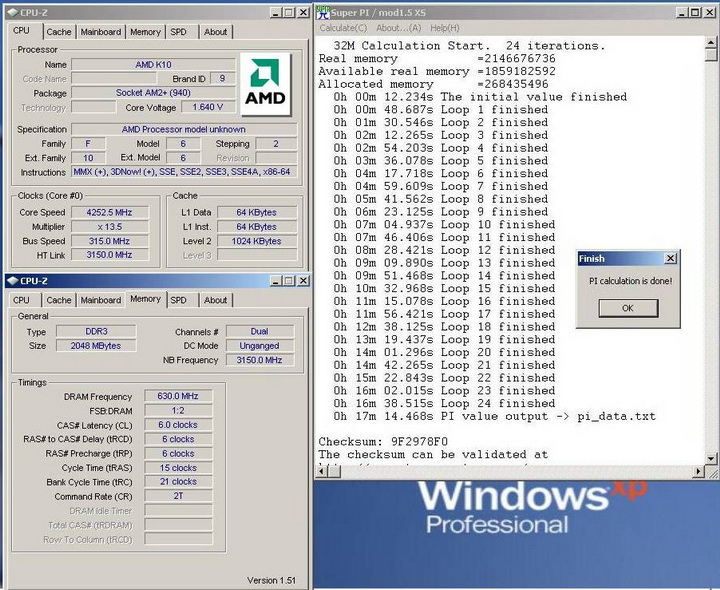Open Memory tab in top CPU-Z window
720x590 pixels.
coord(145,32)
